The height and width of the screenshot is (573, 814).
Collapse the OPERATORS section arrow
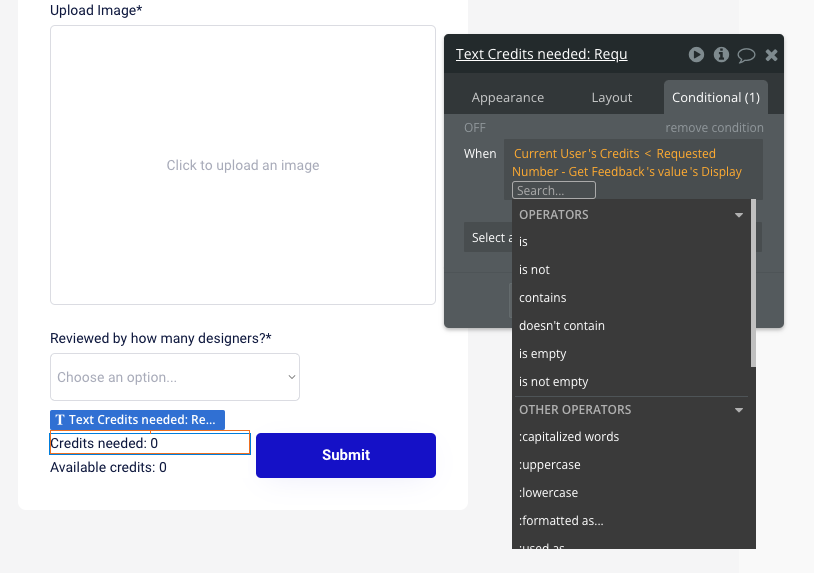pos(739,215)
